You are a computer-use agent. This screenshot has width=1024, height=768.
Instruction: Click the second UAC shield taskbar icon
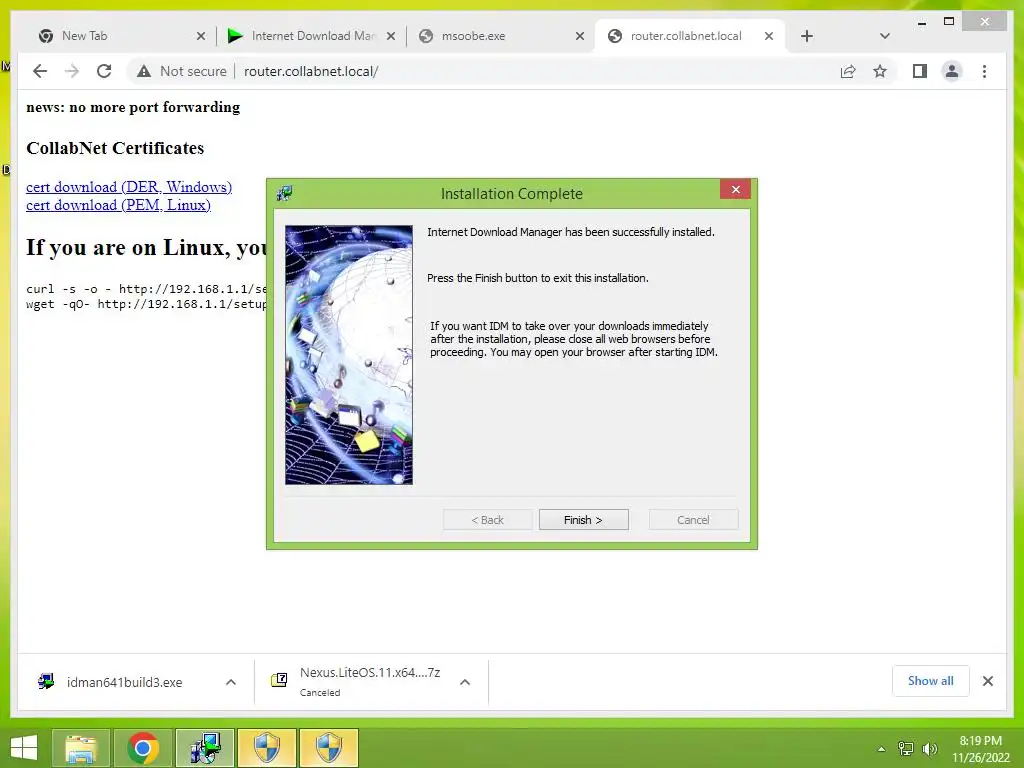(x=328, y=748)
